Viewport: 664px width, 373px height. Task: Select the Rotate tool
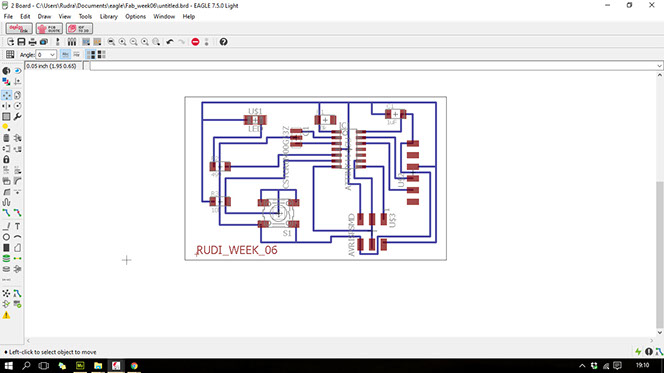[x=17, y=106]
